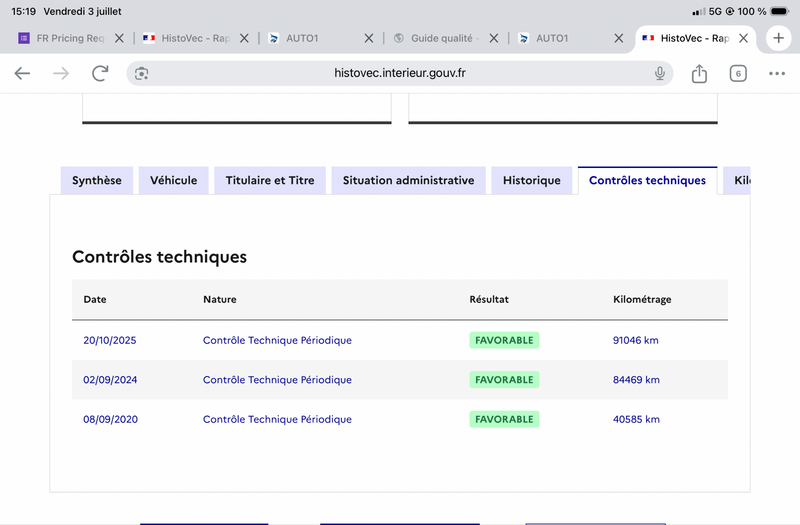Add a new browser tab
The image size is (800, 525).
coord(778,38)
